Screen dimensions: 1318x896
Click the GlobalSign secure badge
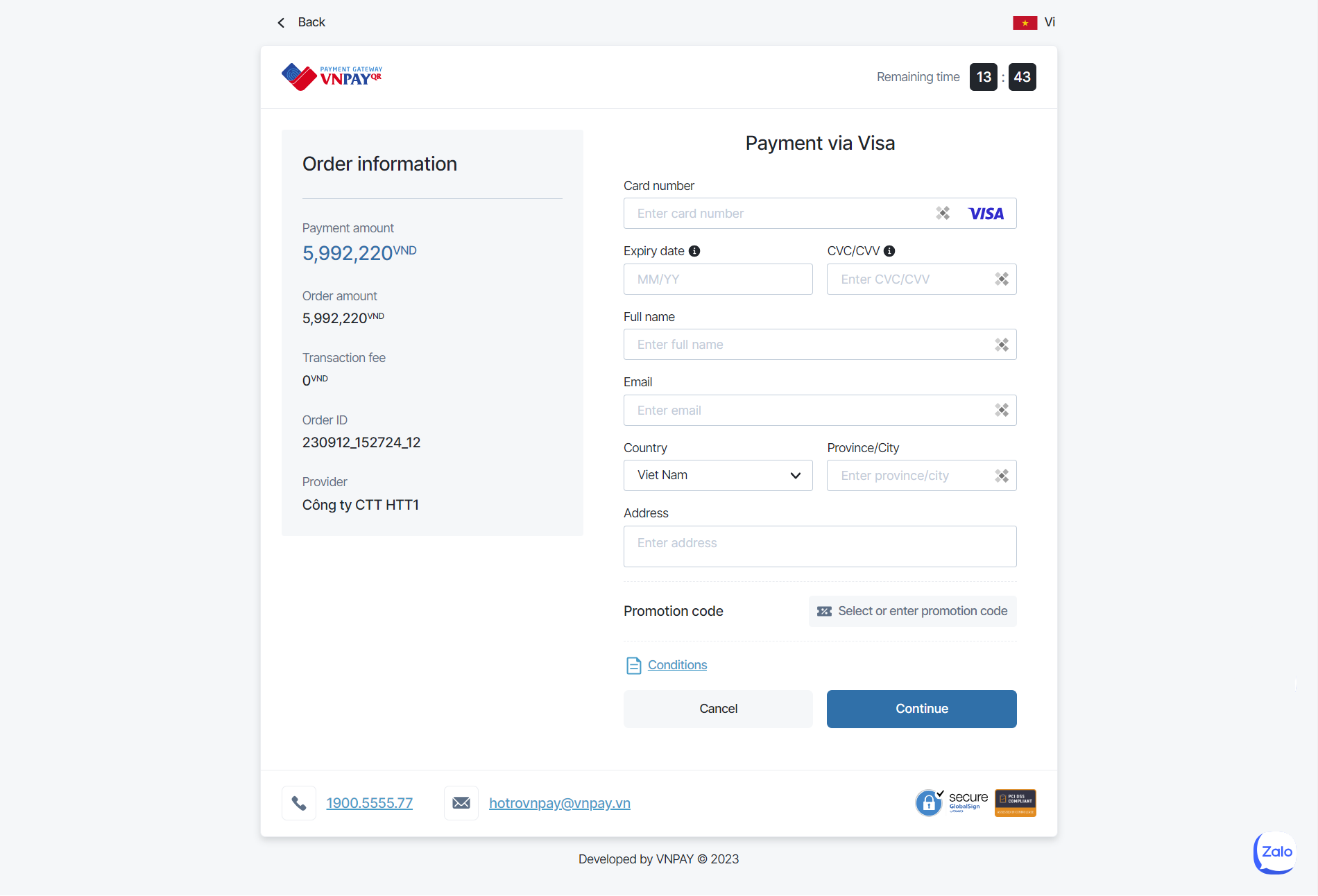952,803
